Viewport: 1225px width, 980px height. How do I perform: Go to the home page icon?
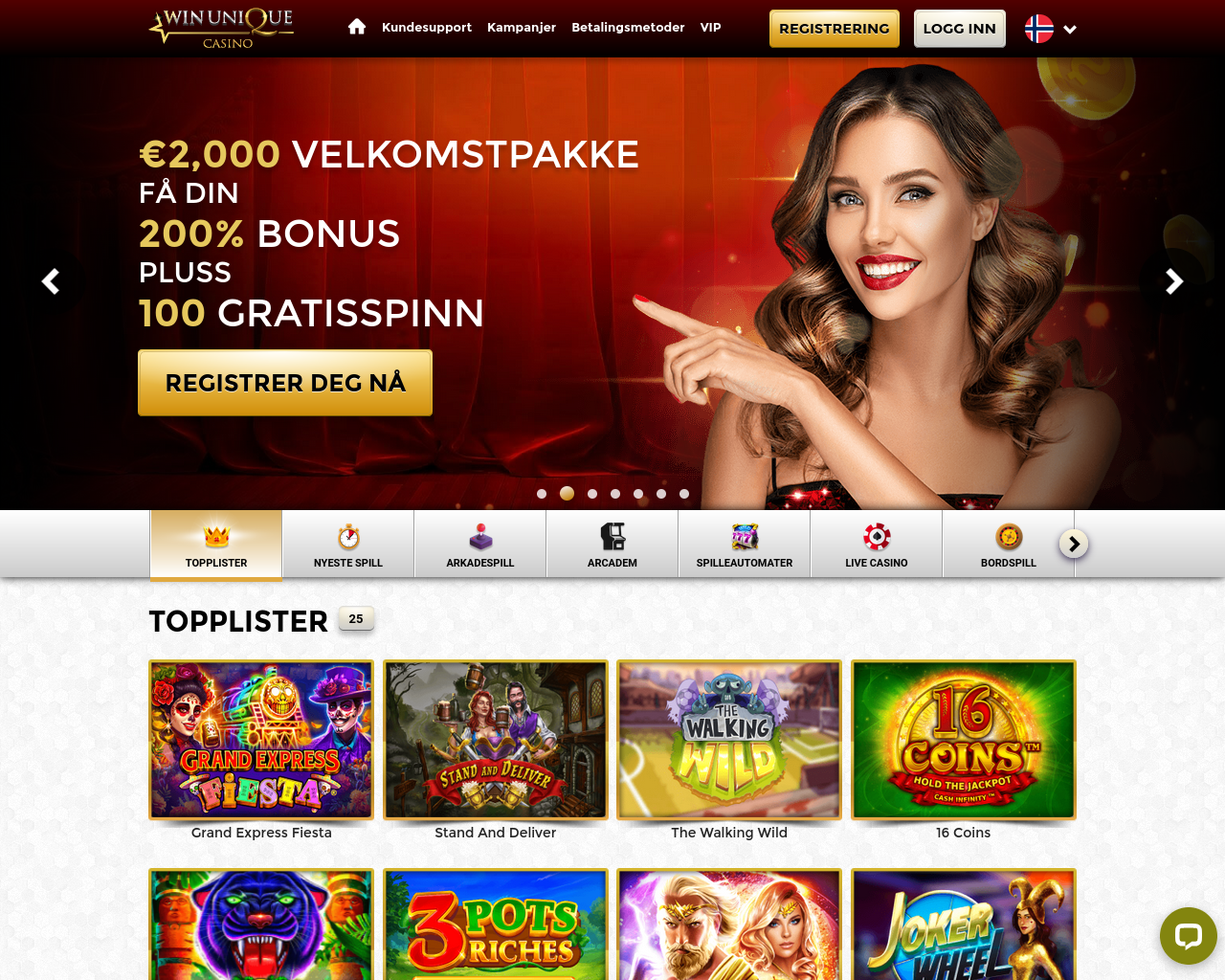click(357, 27)
